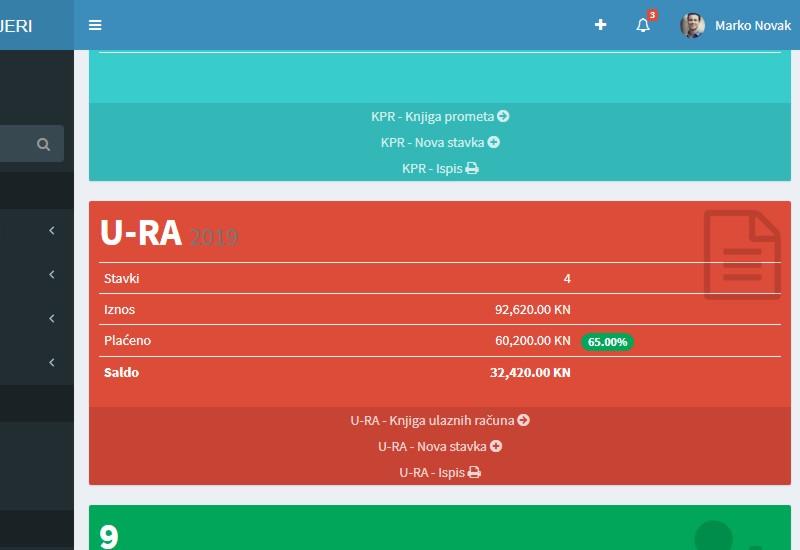
Task: Select the Plaćeno value 60,200.00 KN
Action: tap(533, 340)
